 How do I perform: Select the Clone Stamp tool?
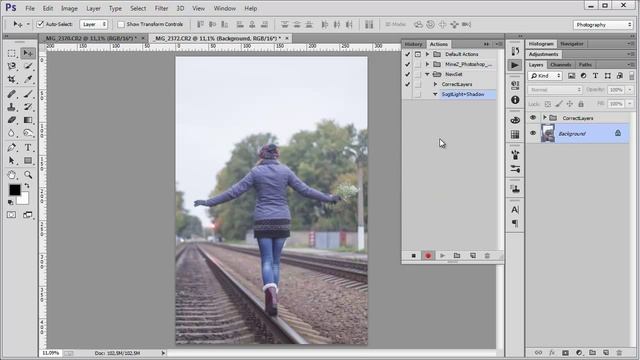click(11, 107)
